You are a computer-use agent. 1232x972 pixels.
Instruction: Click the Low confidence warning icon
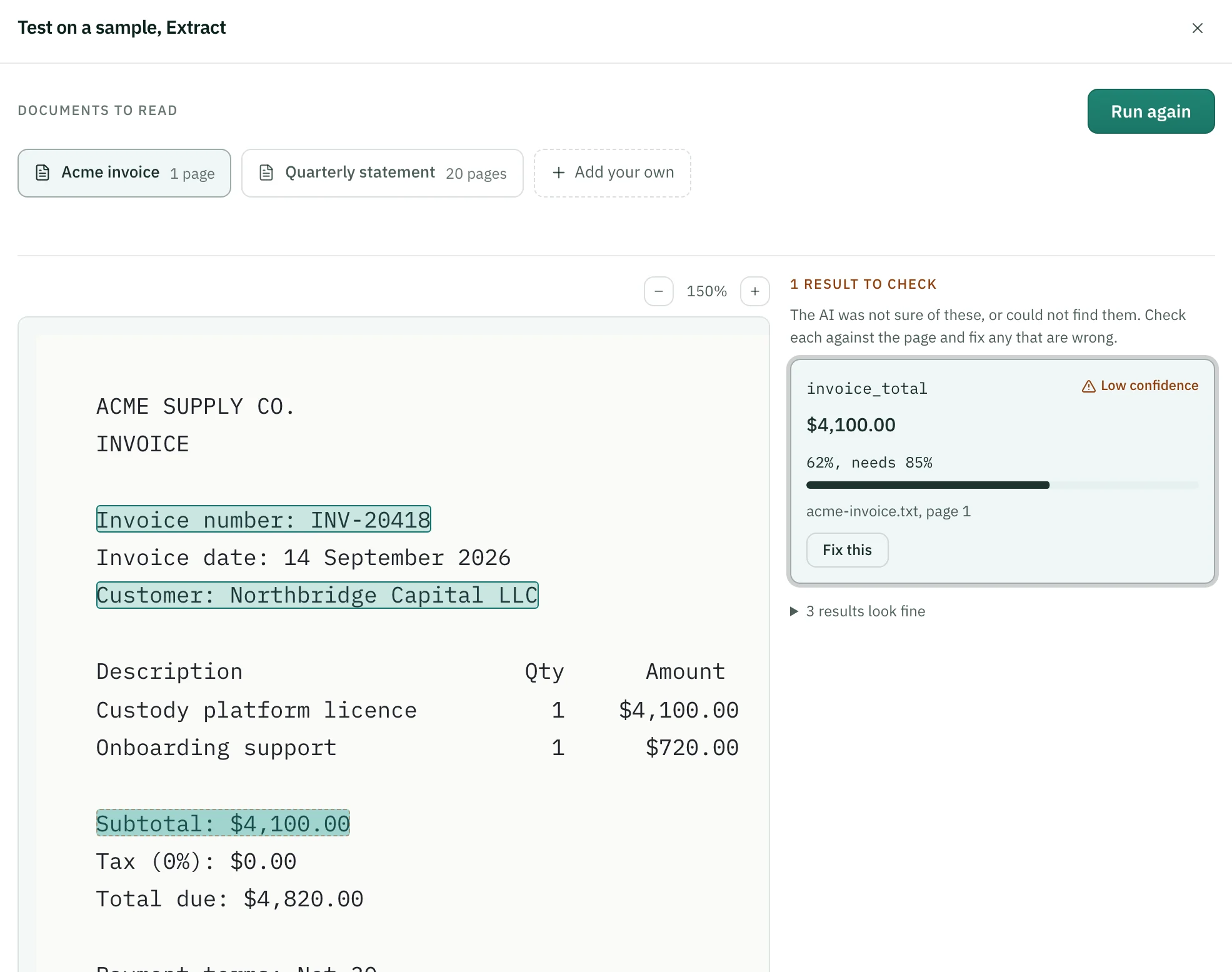pos(1089,386)
